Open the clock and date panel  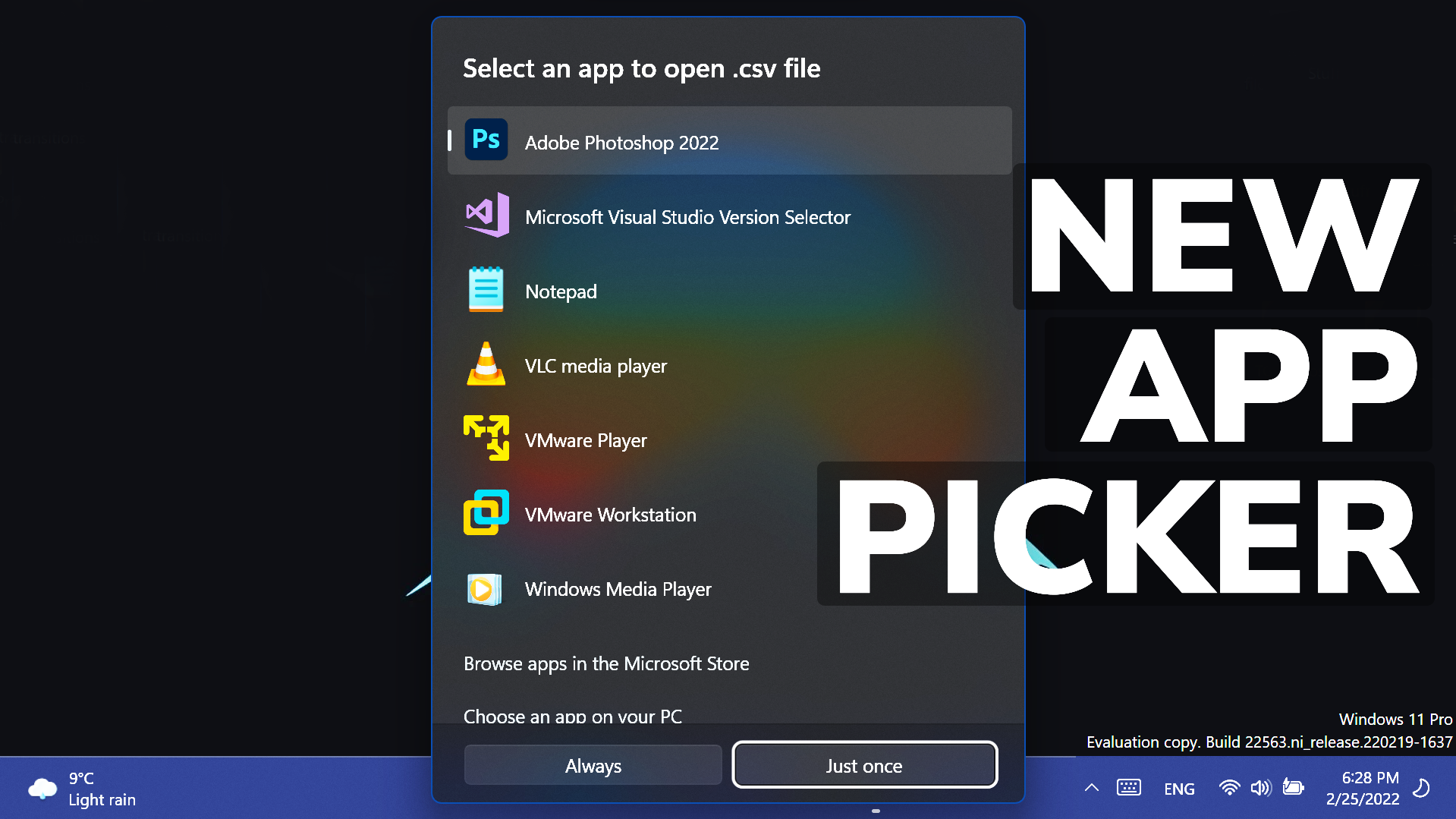(x=1363, y=789)
